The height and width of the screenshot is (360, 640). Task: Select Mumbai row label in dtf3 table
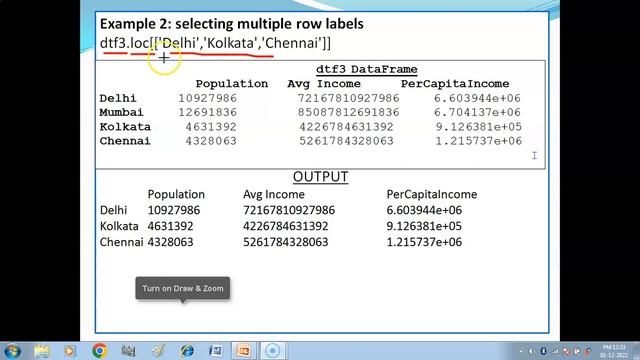coord(121,112)
